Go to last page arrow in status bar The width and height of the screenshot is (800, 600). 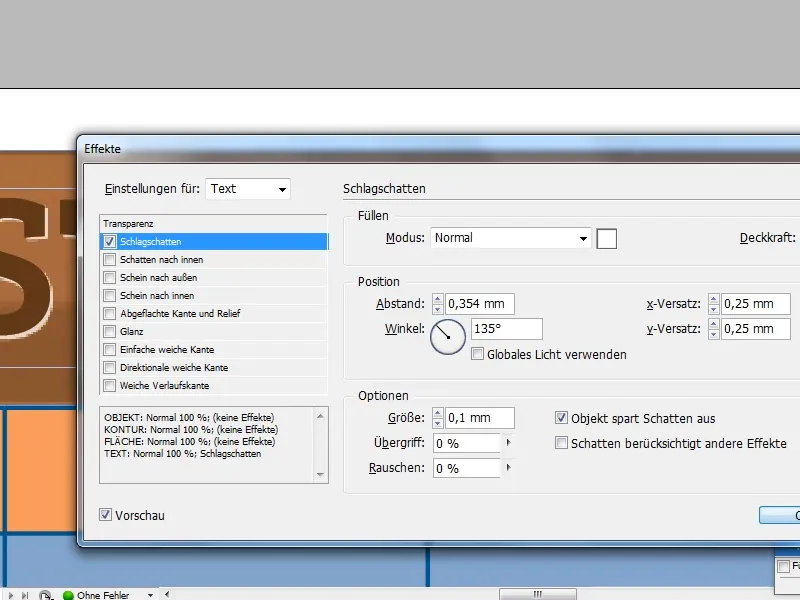(25, 595)
